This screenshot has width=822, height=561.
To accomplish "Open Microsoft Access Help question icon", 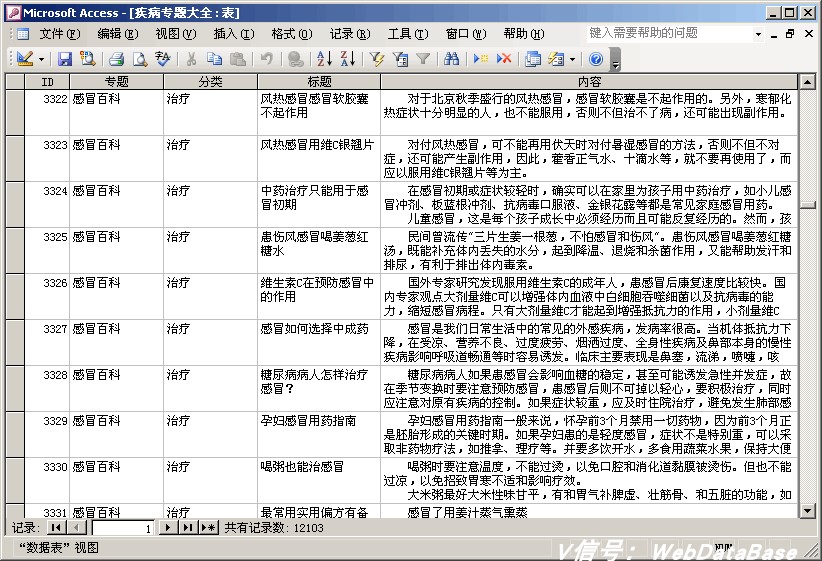I will pos(596,59).
